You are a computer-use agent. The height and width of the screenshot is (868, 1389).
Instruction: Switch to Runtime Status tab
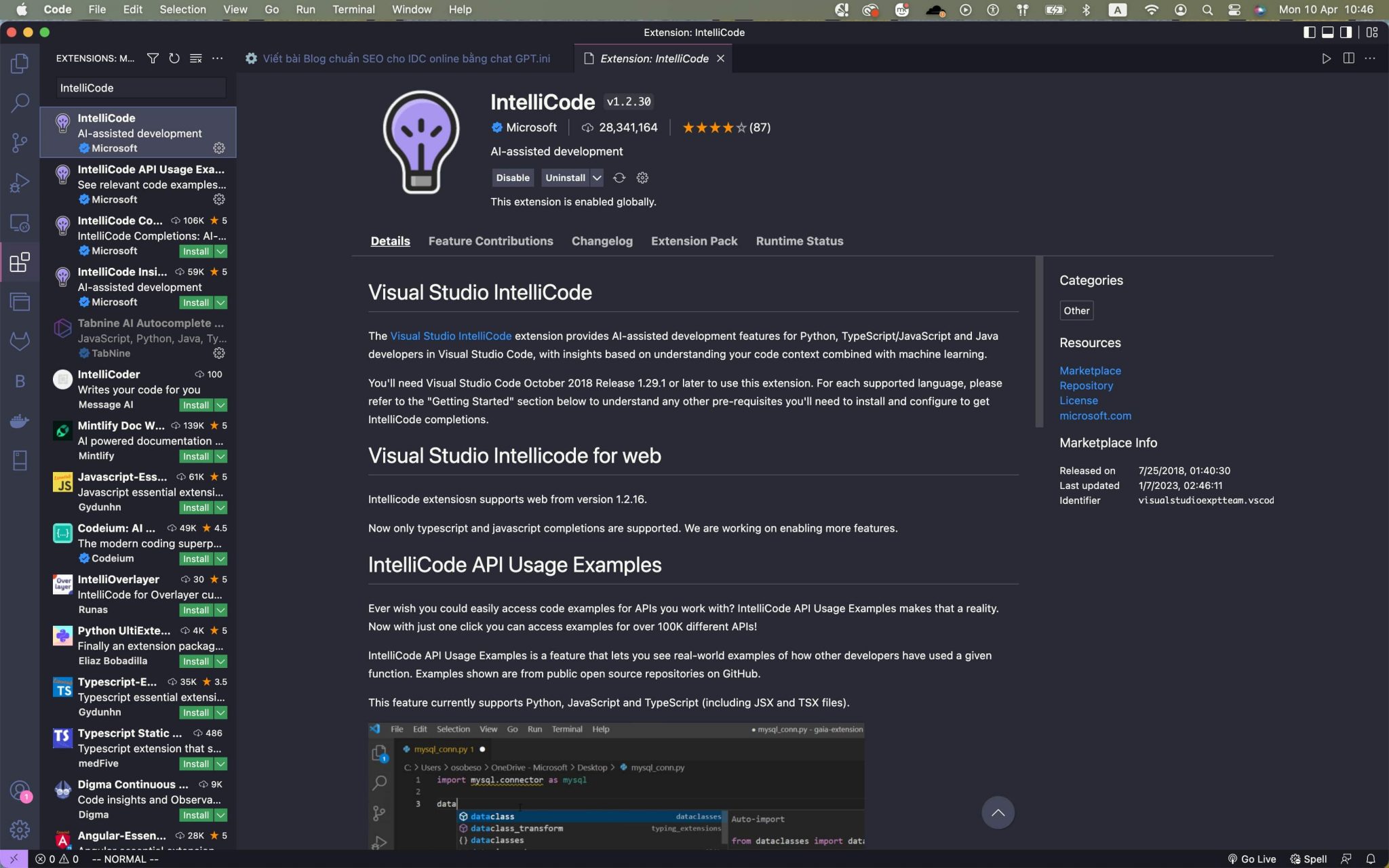click(800, 241)
